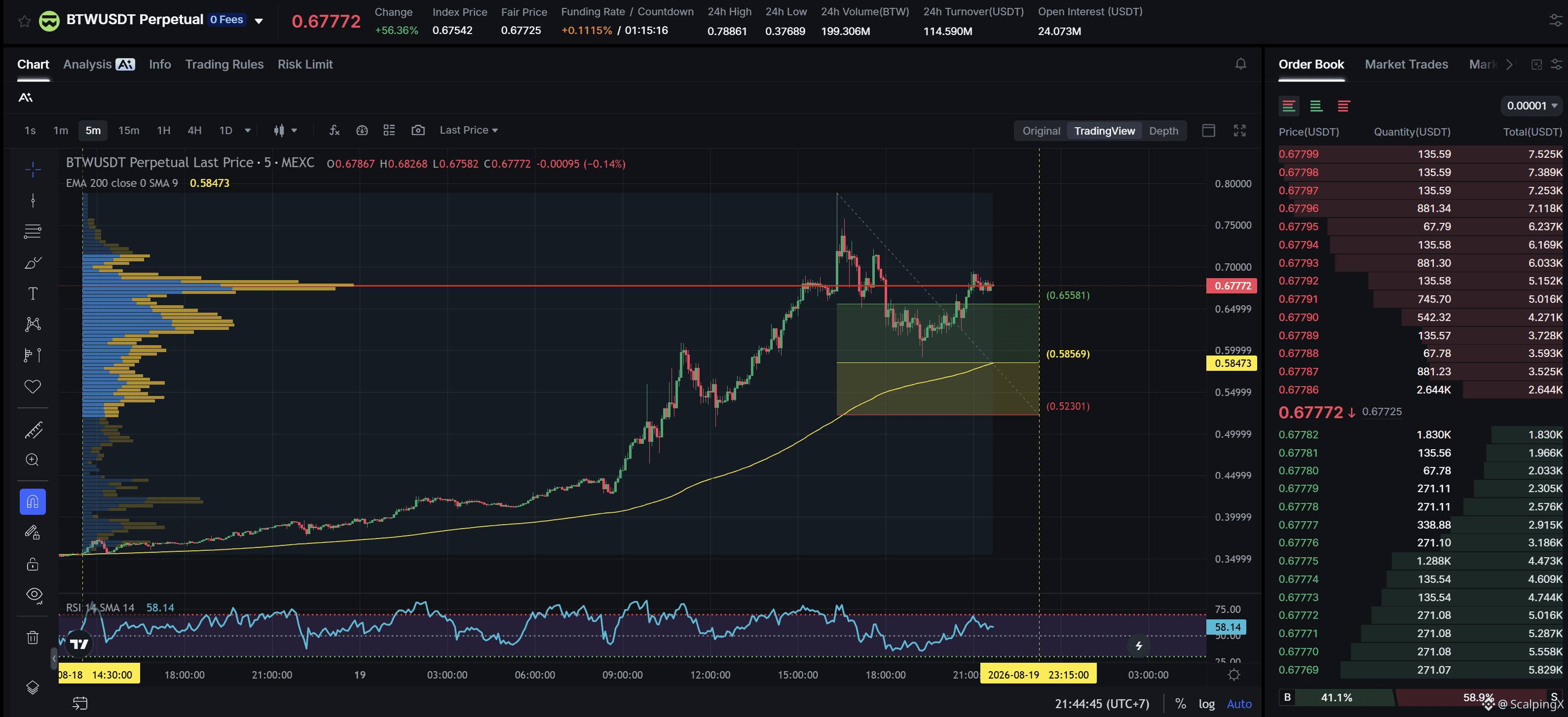
Task: Change order book precision 0.00001 dropdown
Action: coord(1531,106)
